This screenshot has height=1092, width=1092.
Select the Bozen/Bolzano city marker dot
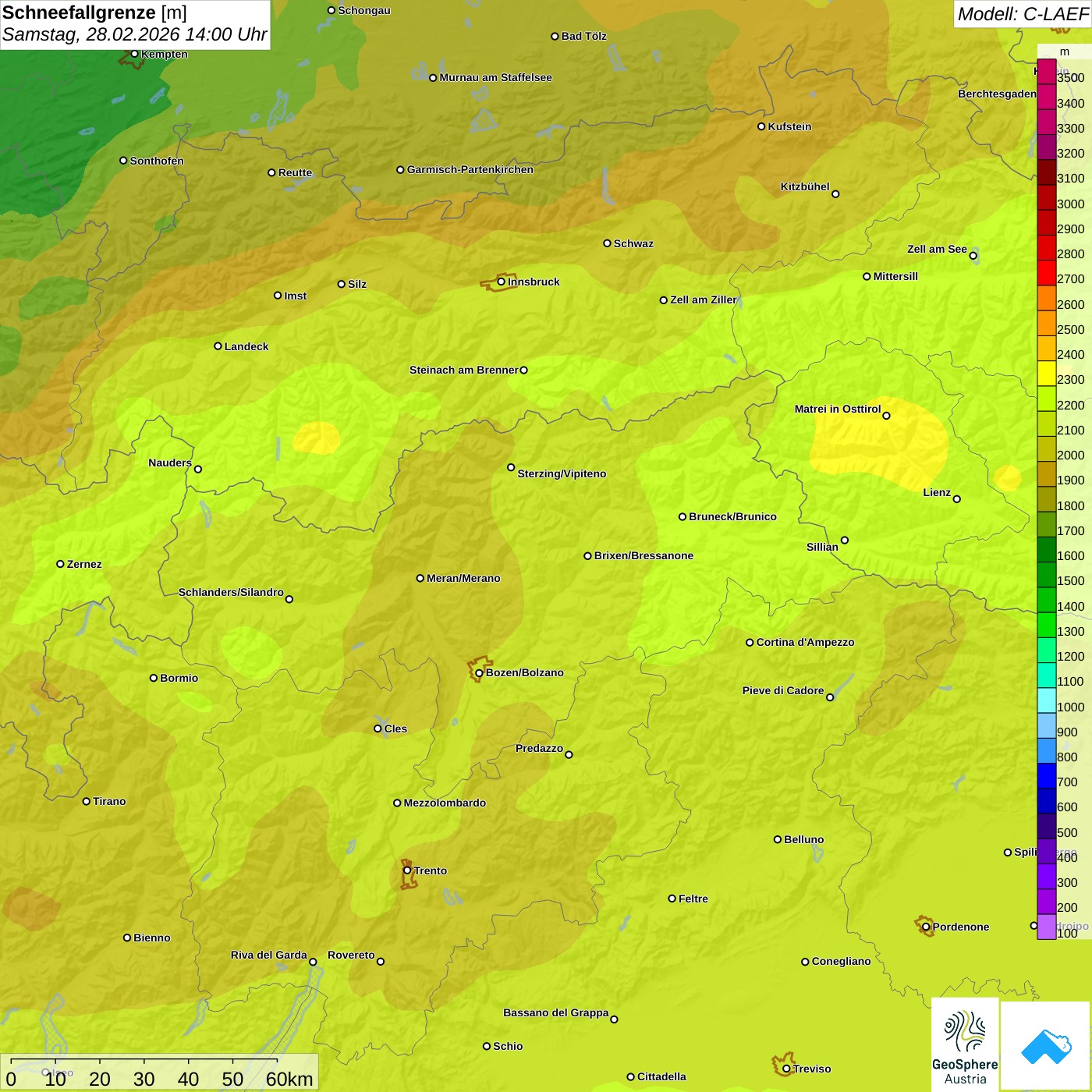[479, 673]
